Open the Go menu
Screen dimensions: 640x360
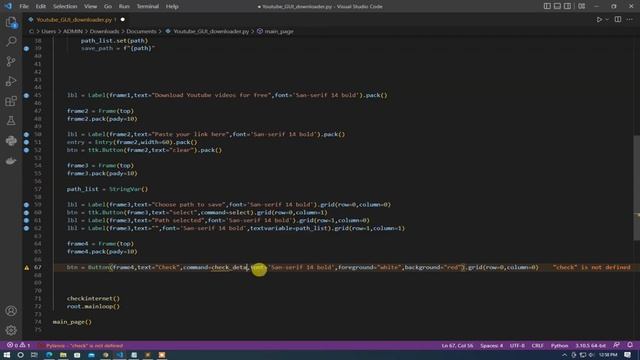pos(108,7)
